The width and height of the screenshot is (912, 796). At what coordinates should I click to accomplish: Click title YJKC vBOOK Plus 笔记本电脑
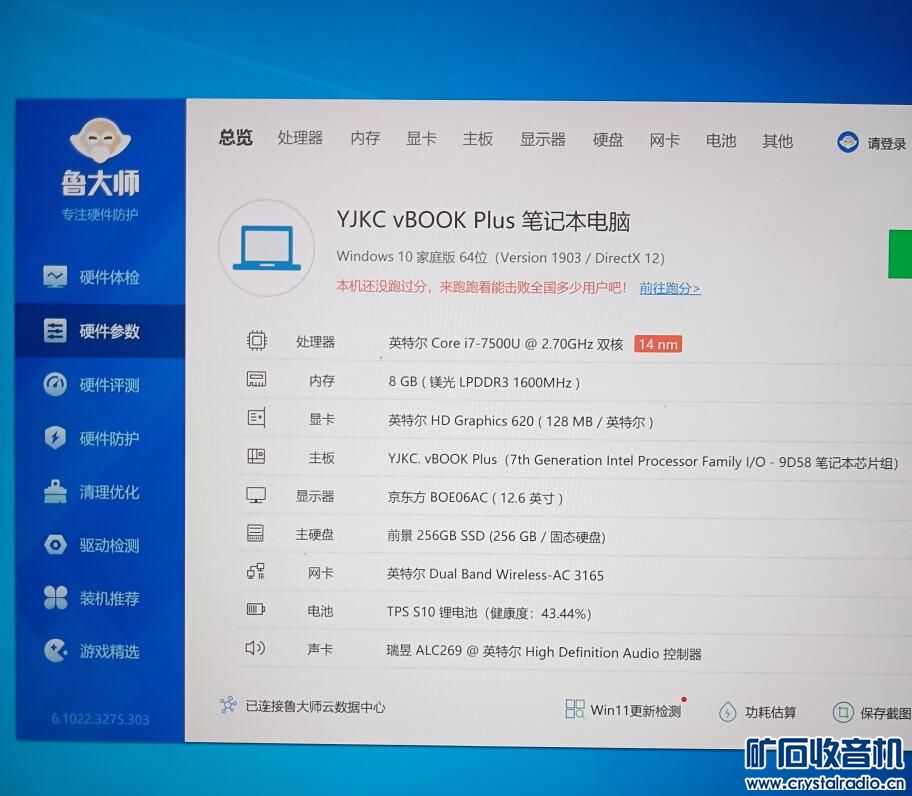[484, 221]
